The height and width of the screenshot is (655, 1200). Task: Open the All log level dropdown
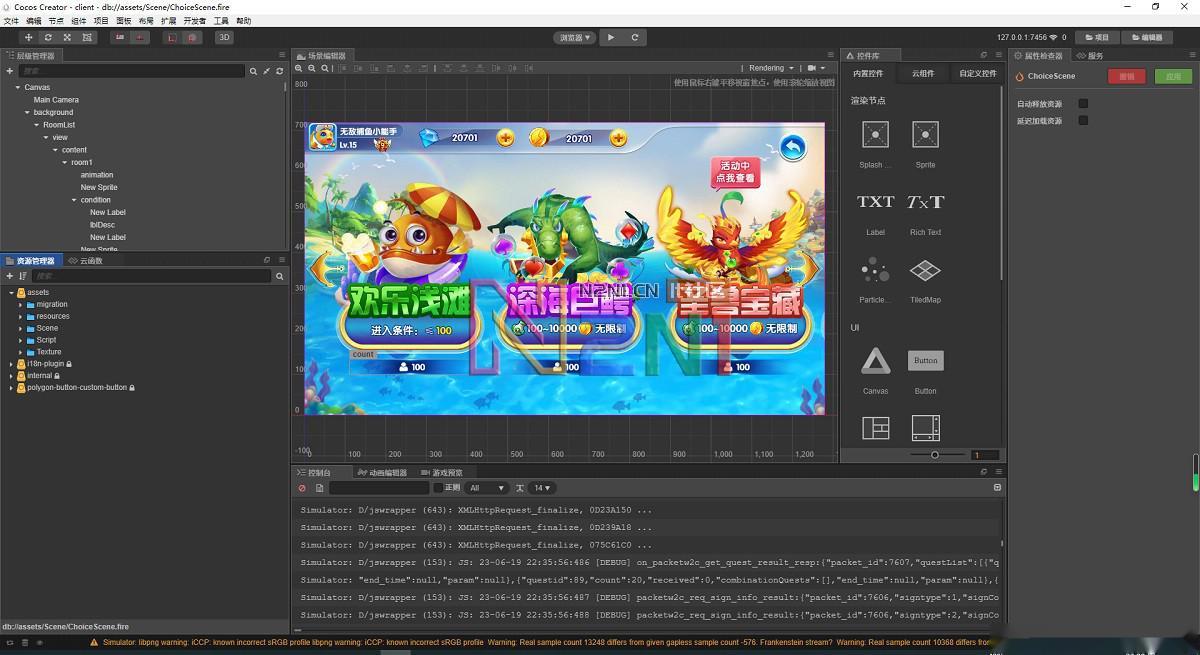coord(487,488)
